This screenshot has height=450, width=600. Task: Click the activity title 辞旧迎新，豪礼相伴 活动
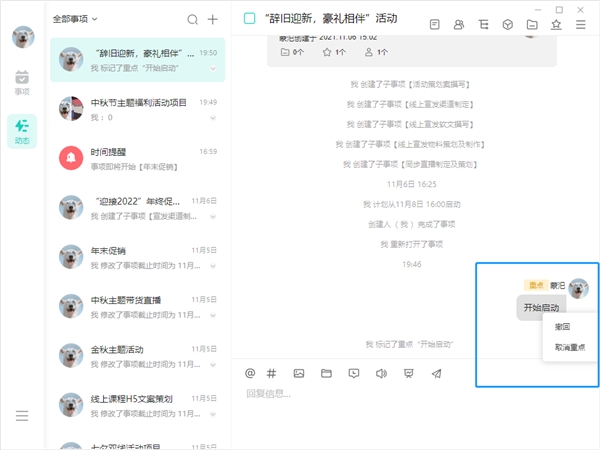[331, 18]
